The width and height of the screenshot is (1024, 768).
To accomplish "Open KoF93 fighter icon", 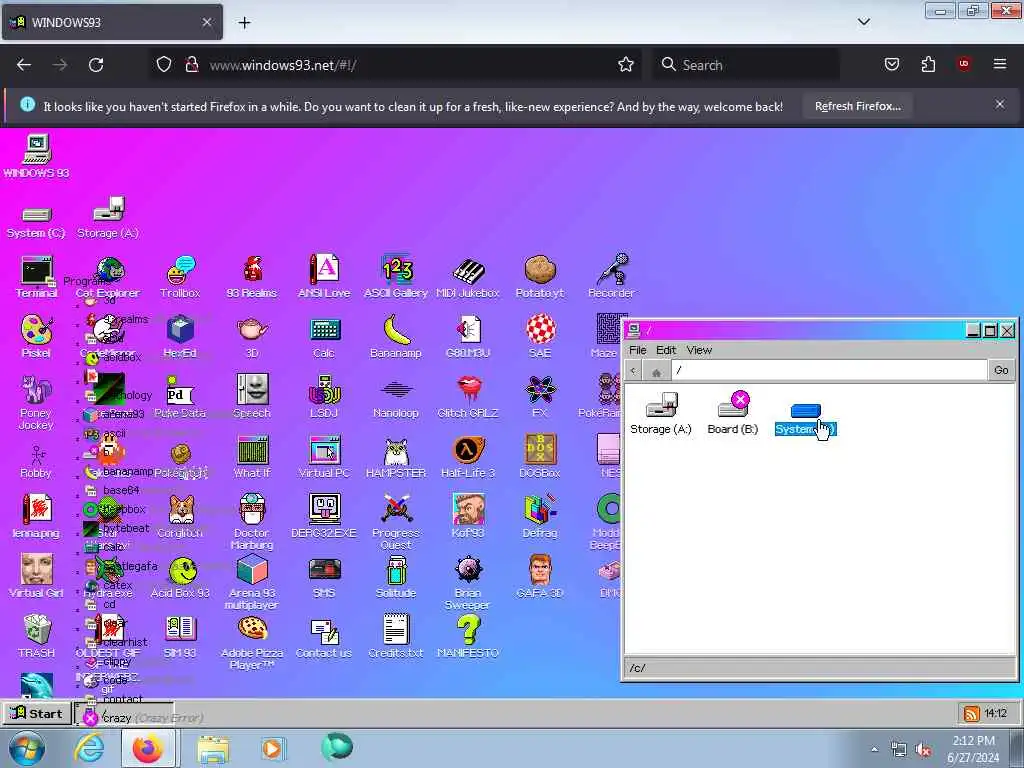I will pyautogui.click(x=468, y=516).
